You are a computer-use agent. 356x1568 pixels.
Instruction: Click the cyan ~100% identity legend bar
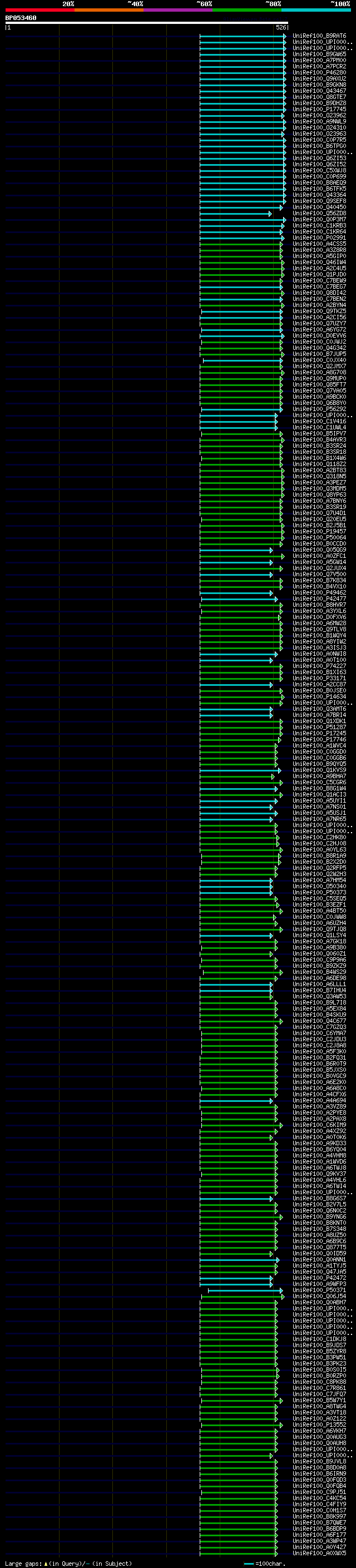click(317, 11)
